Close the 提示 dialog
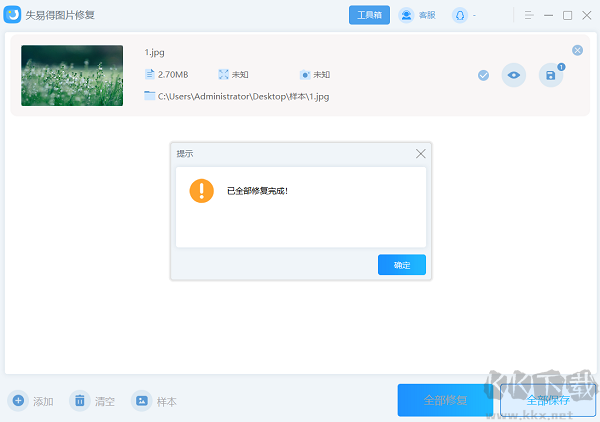Screen dimensions: 600x422 pos(421,154)
